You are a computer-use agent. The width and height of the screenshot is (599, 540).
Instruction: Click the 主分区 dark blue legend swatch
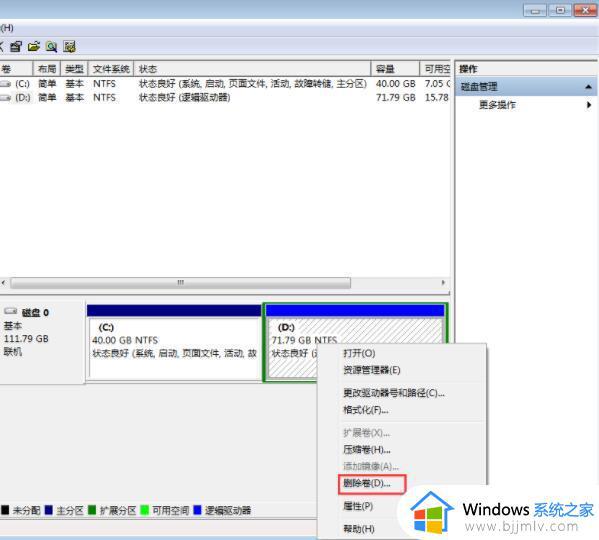tap(49, 510)
